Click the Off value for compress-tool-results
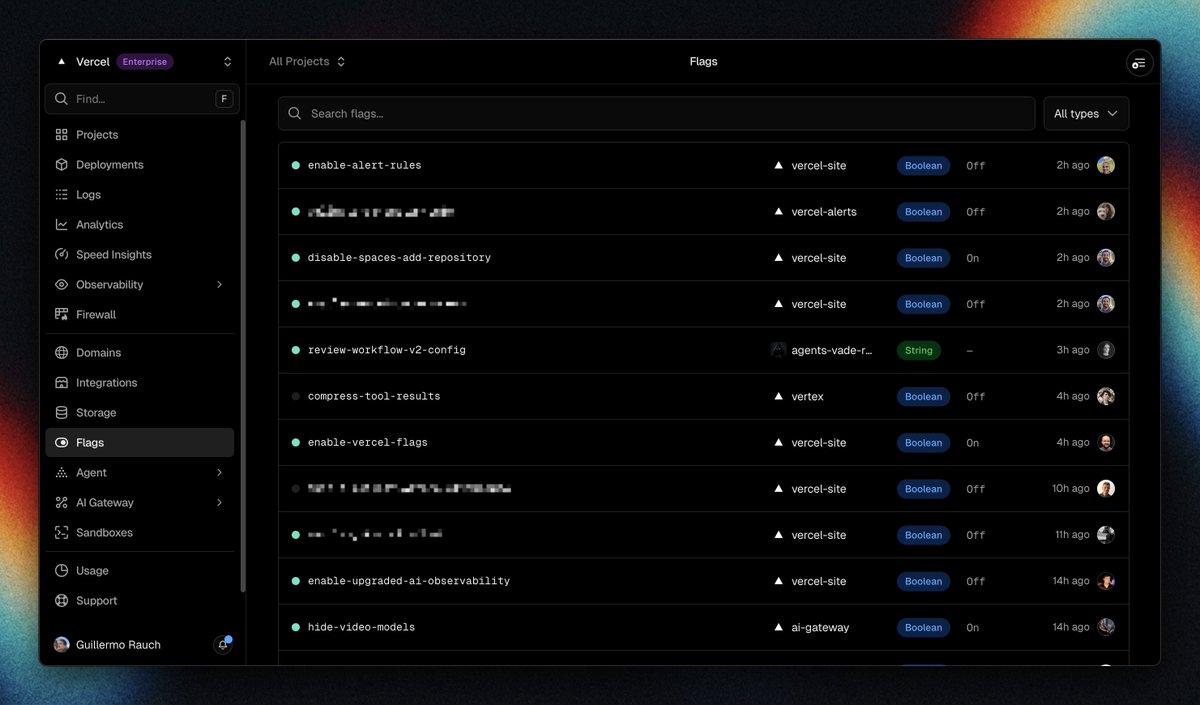Image resolution: width=1200 pixels, height=705 pixels. (x=976, y=397)
